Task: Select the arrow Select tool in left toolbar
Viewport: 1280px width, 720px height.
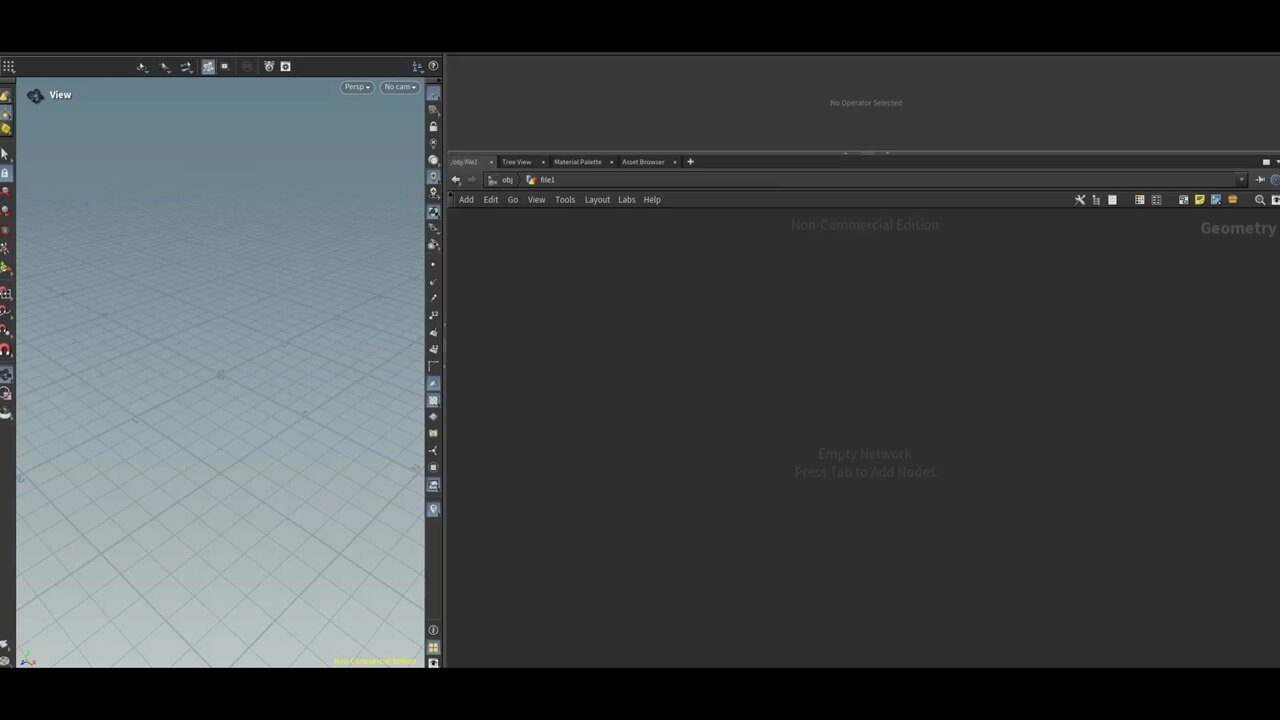Action: click(5, 154)
